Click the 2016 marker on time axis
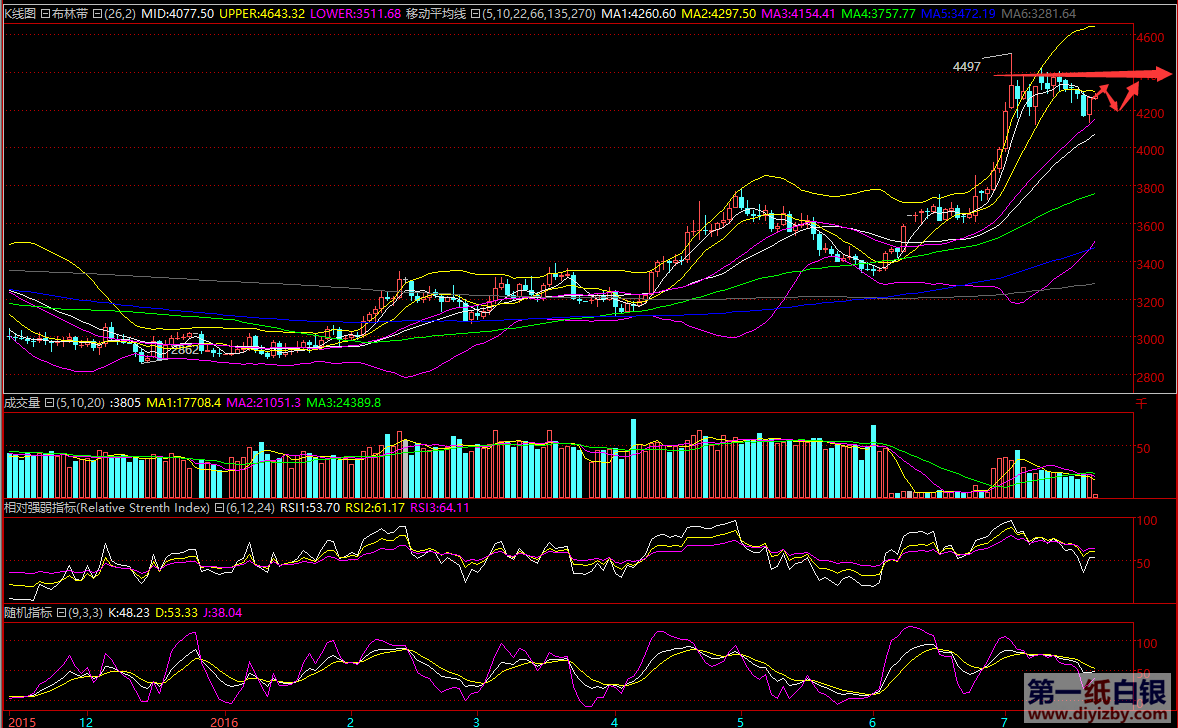 click(224, 720)
